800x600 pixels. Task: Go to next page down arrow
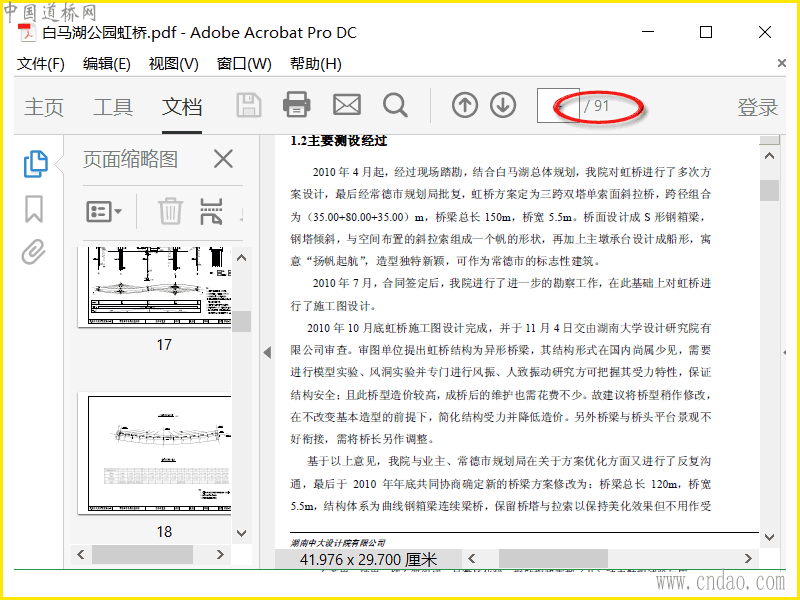click(x=503, y=106)
